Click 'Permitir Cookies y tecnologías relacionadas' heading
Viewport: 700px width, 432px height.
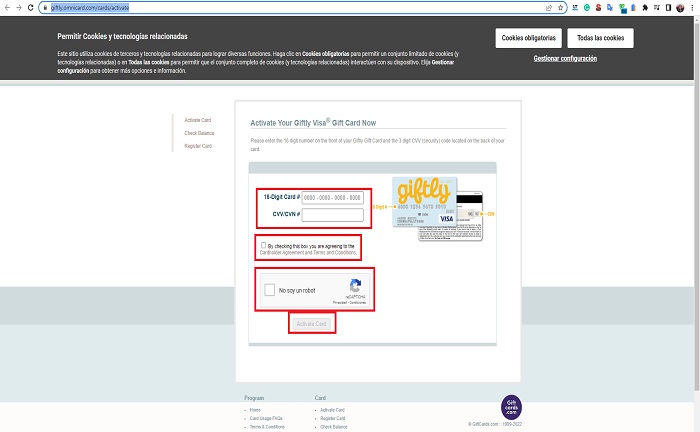122,36
